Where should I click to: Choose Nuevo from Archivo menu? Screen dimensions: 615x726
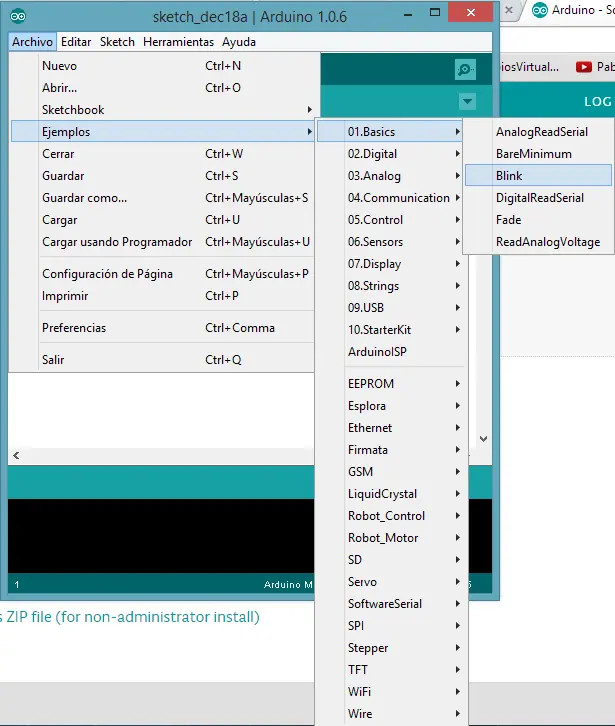[x=163, y=66]
